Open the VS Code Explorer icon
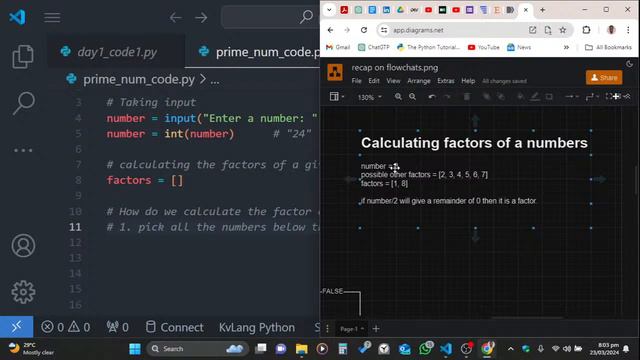This screenshot has height=360, width=640. click(23, 56)
